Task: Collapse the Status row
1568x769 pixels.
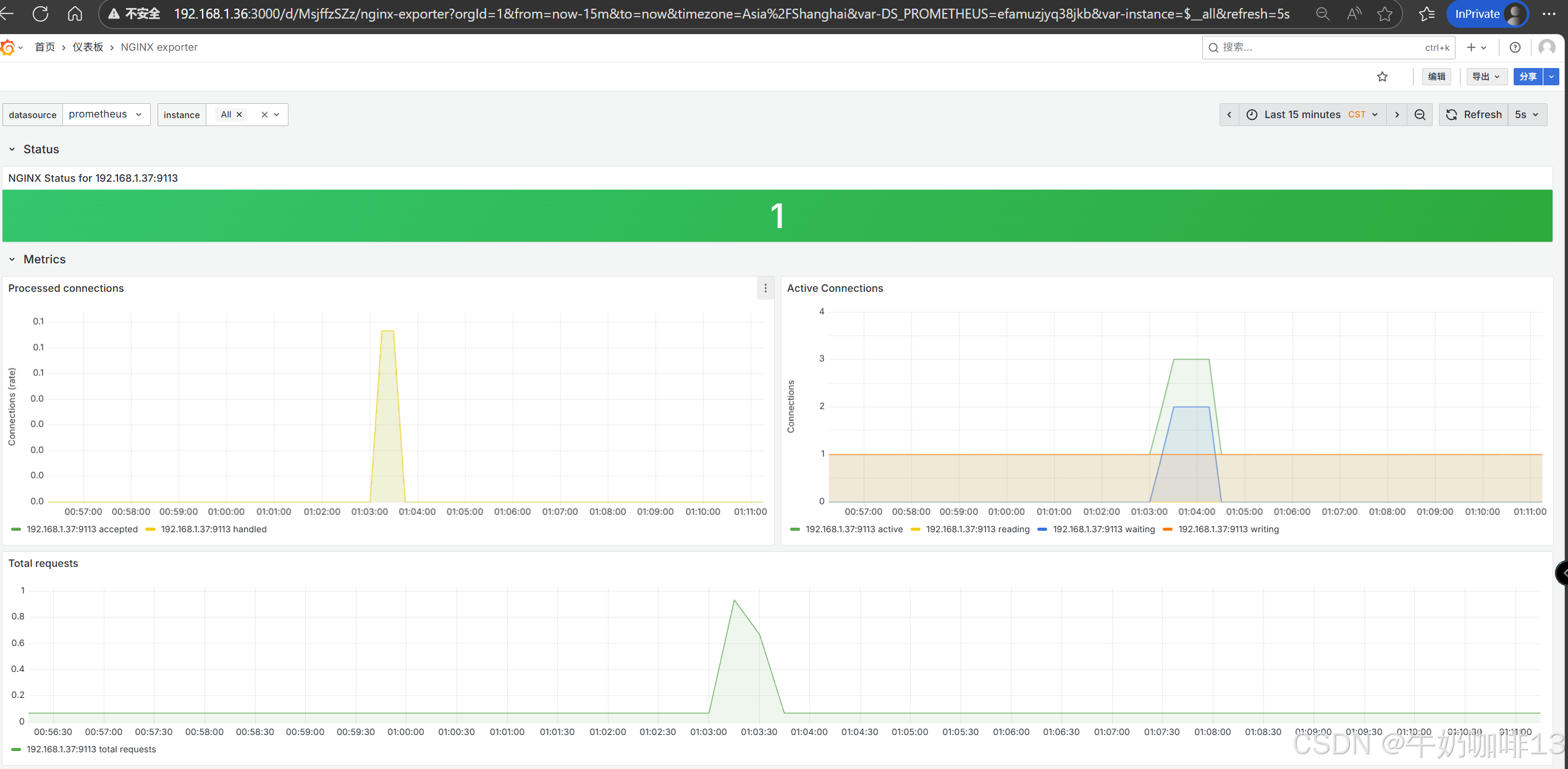Action: point(41,149)
